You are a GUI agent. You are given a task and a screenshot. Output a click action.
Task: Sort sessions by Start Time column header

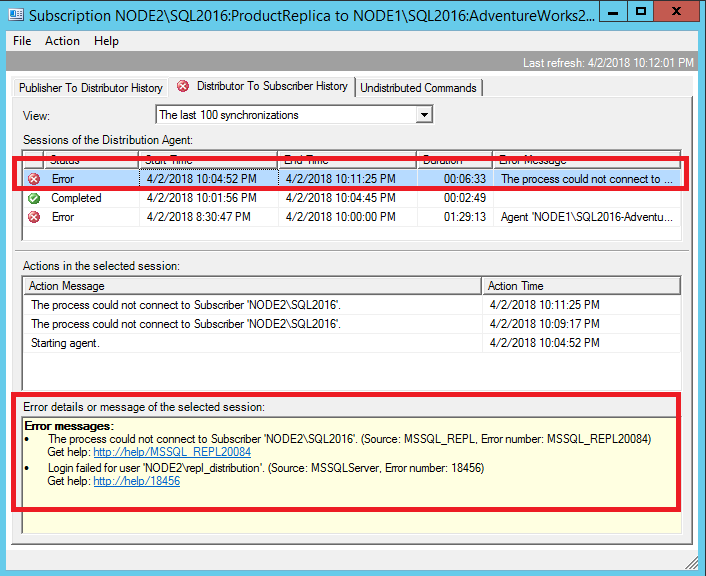(208, 160)
